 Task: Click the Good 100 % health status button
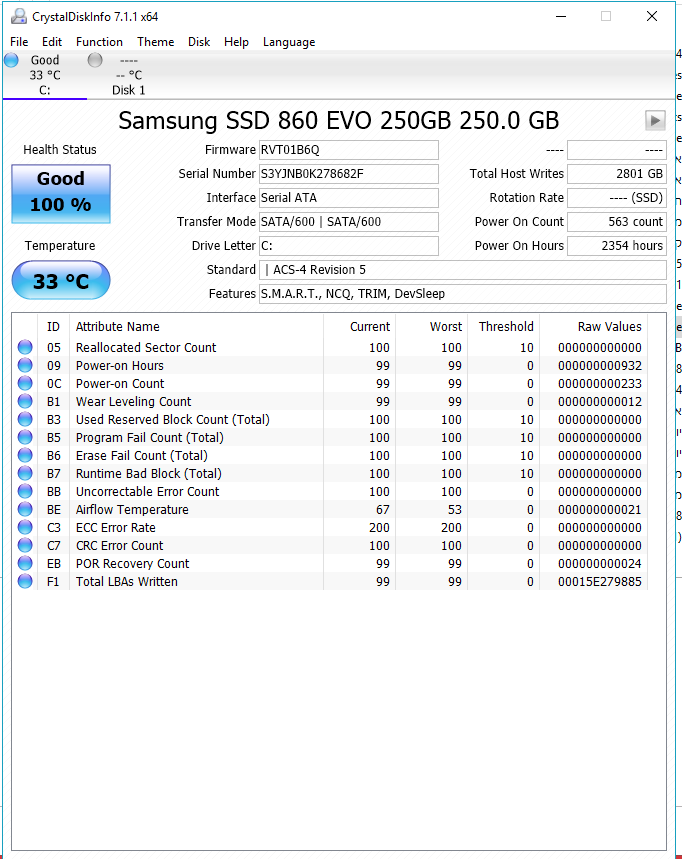[x=61, y=194]
